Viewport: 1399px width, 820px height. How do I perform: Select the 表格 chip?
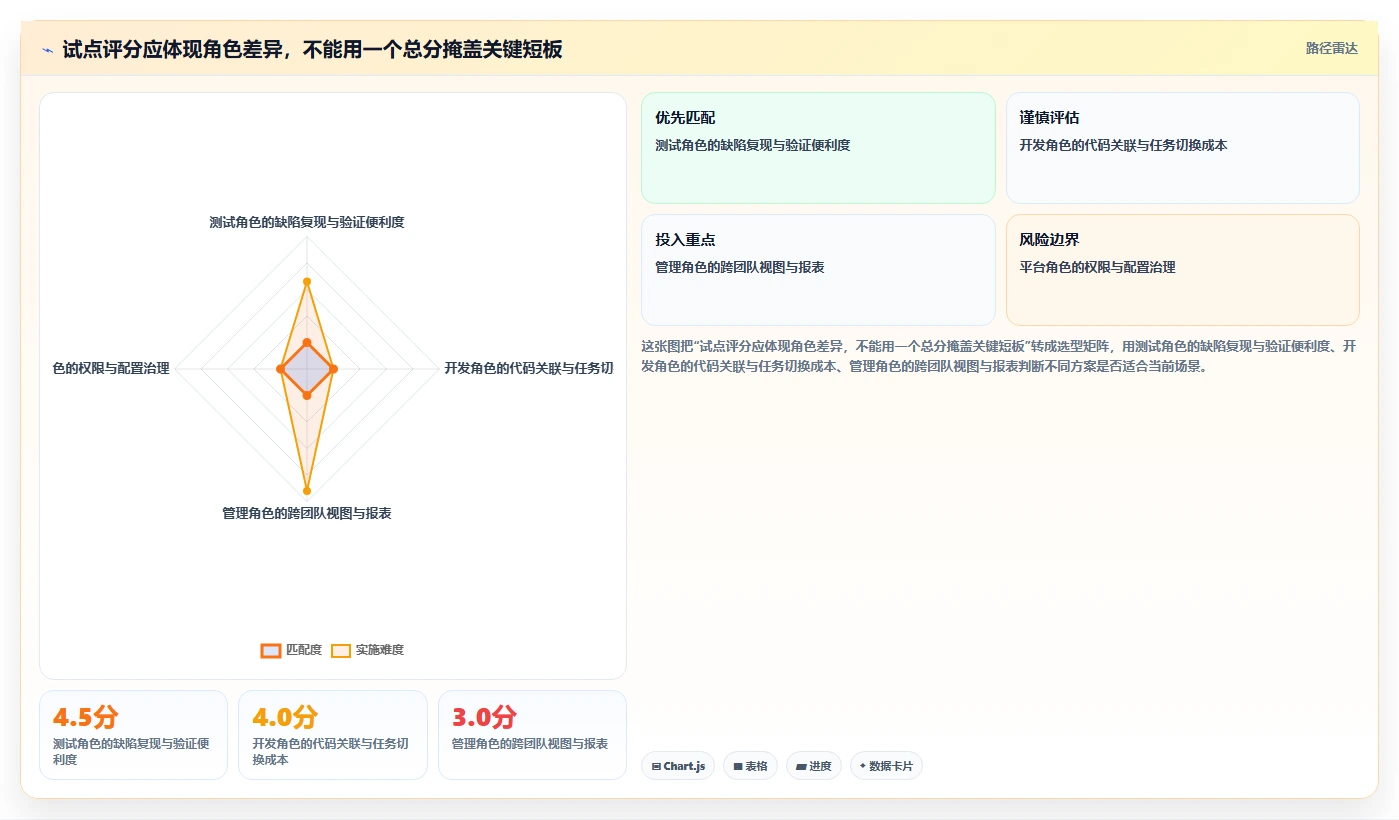click(750, 766)
